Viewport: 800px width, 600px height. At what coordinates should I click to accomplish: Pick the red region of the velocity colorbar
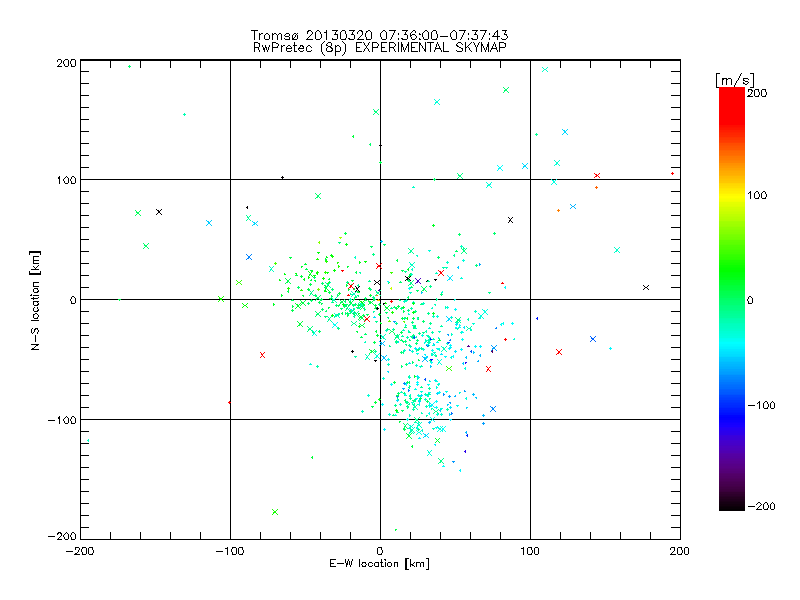732,105
